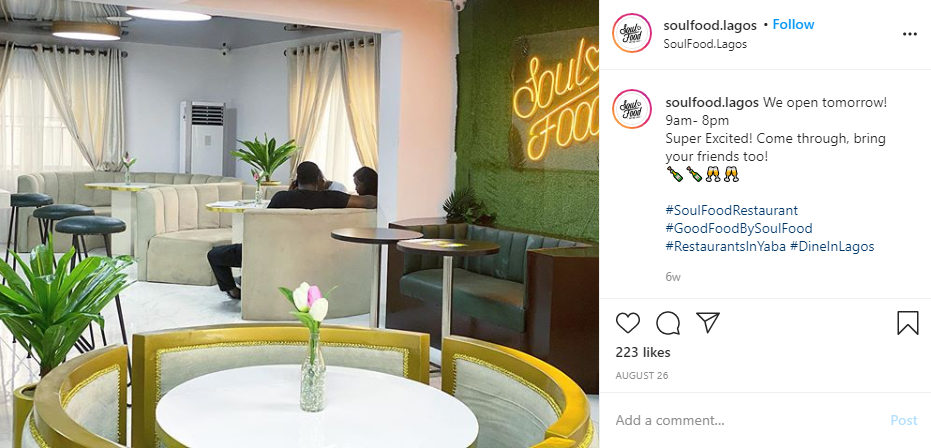
Task: Open soulfood.lagos username in header
Action: (710, 25)
